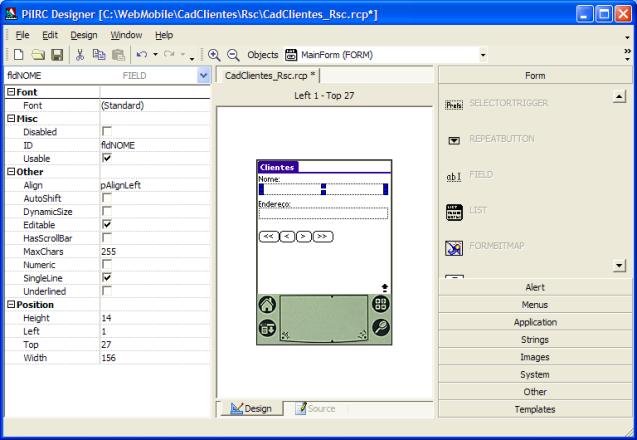
Task: Toggle the Editable property checkbox
Action: tap(107, 225)
